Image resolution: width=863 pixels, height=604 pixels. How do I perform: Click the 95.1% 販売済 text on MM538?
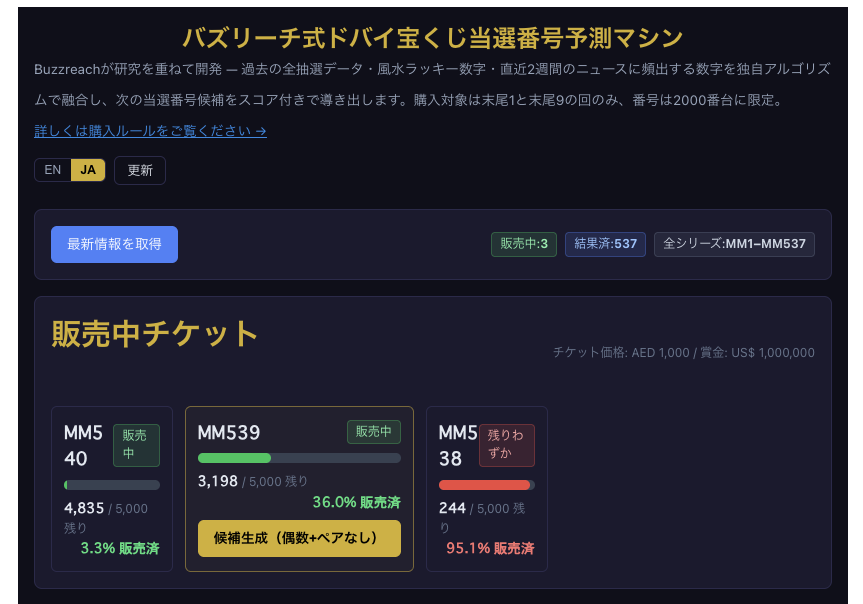click(490, 549)
